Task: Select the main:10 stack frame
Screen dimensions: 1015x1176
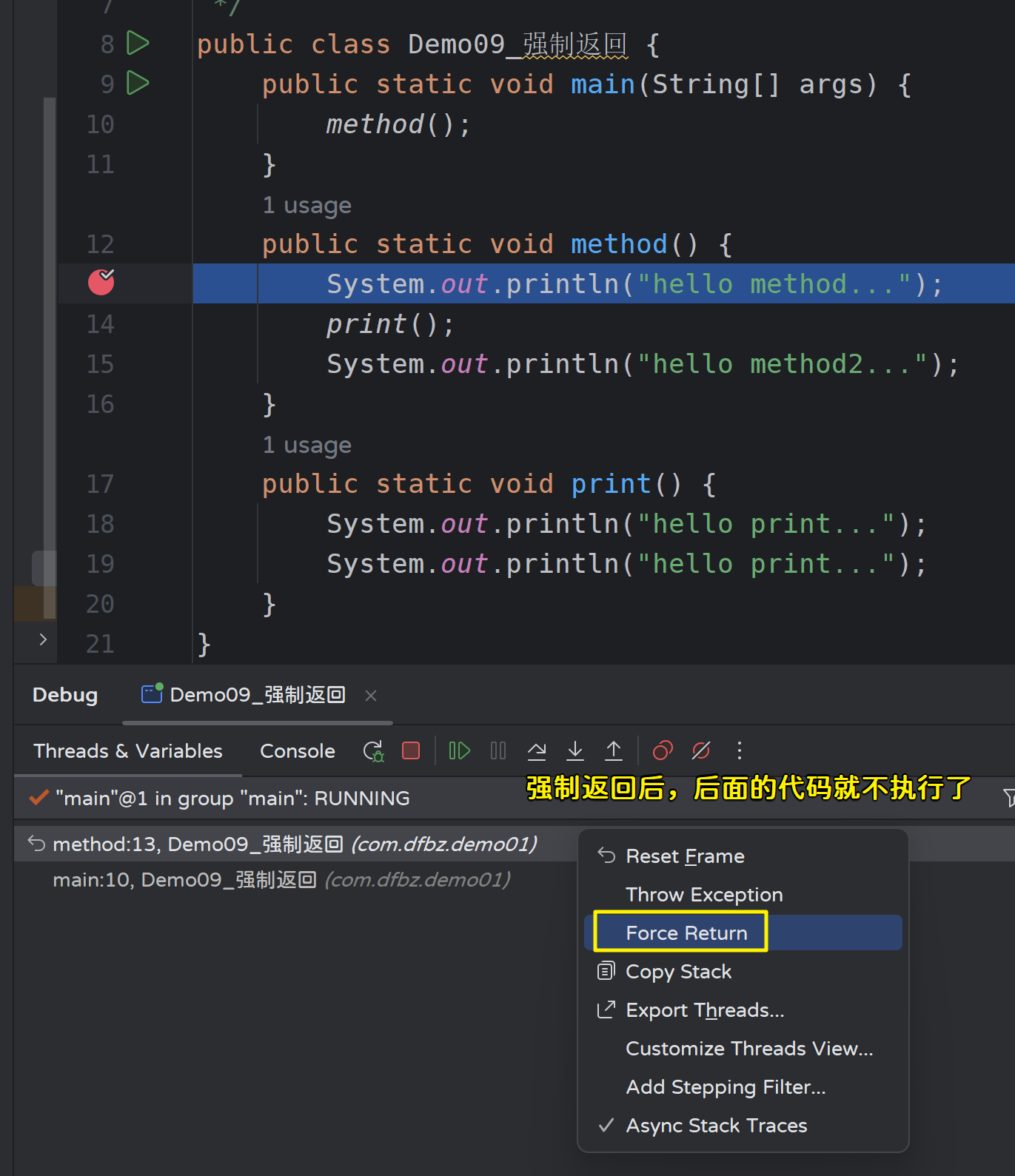Action: [x=281, y=880]
